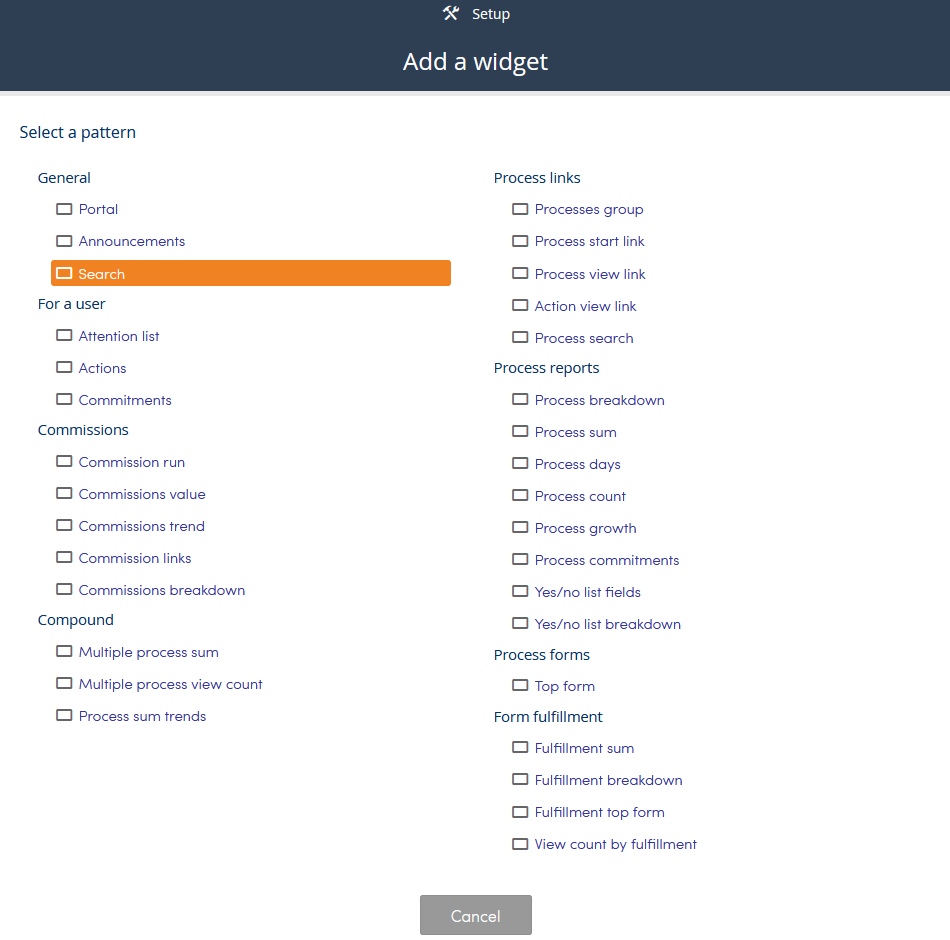The image size is (950, 940).
Task: Click the icon beside Attention list
Action: pos(64,335)
